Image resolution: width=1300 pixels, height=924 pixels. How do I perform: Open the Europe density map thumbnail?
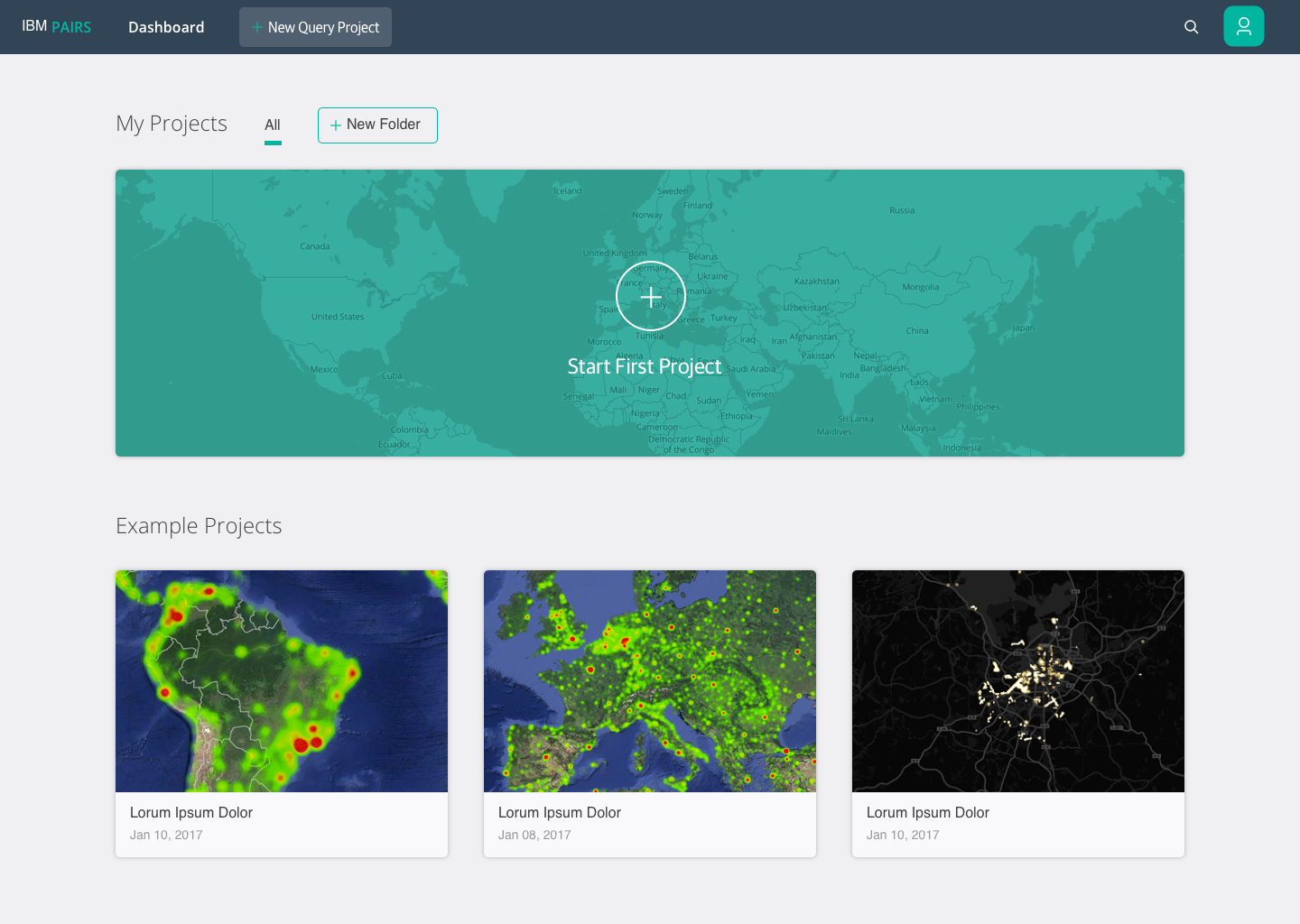point(649,680)
